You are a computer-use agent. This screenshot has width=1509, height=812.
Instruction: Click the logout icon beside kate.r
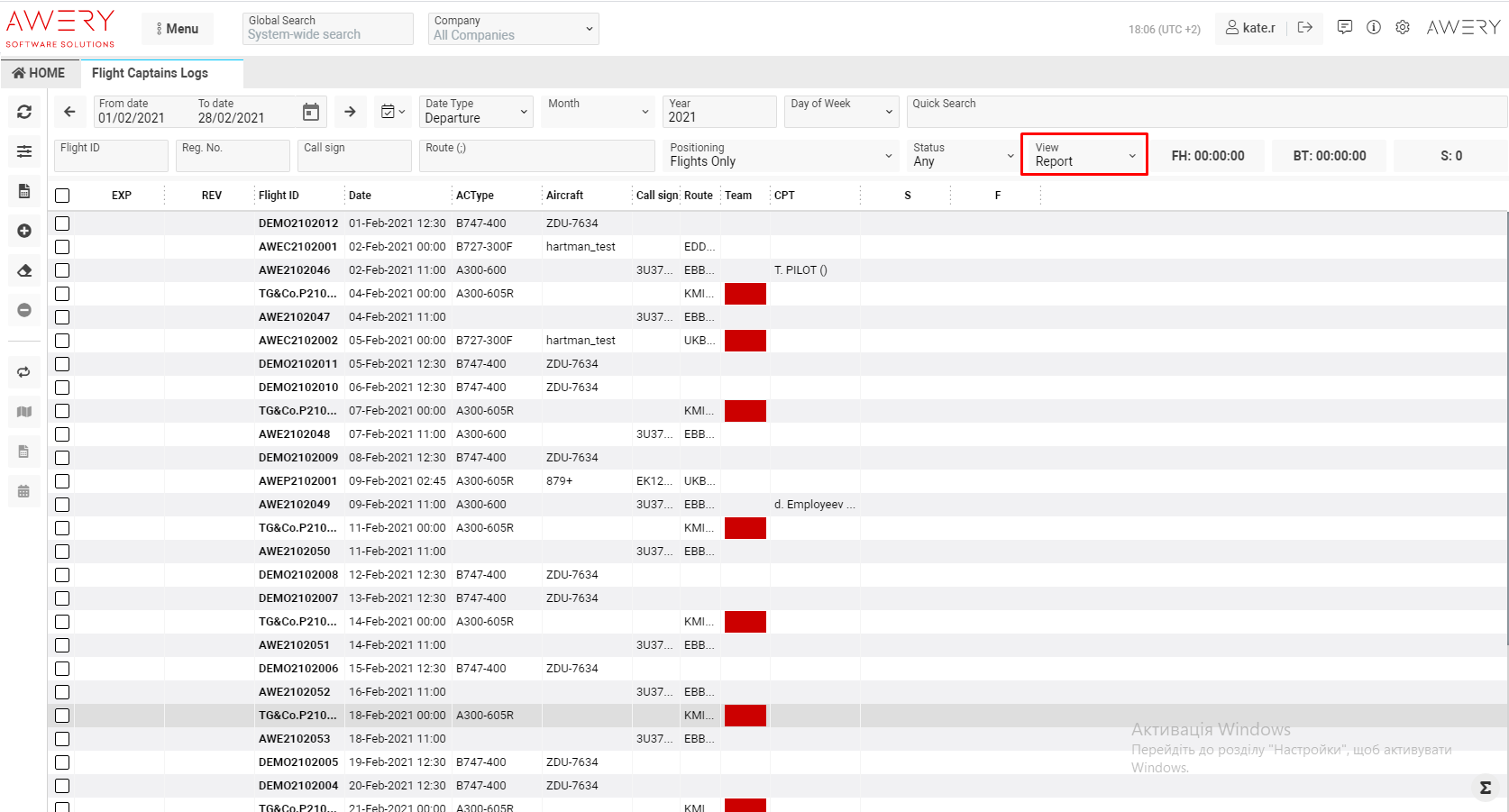tap(1304, 28)
